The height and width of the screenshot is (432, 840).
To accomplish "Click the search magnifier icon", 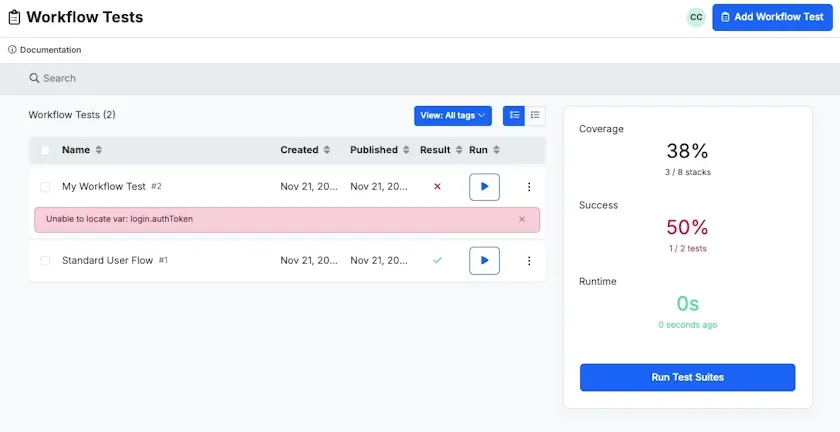I will pyautogui.click(x=34, y=78).
